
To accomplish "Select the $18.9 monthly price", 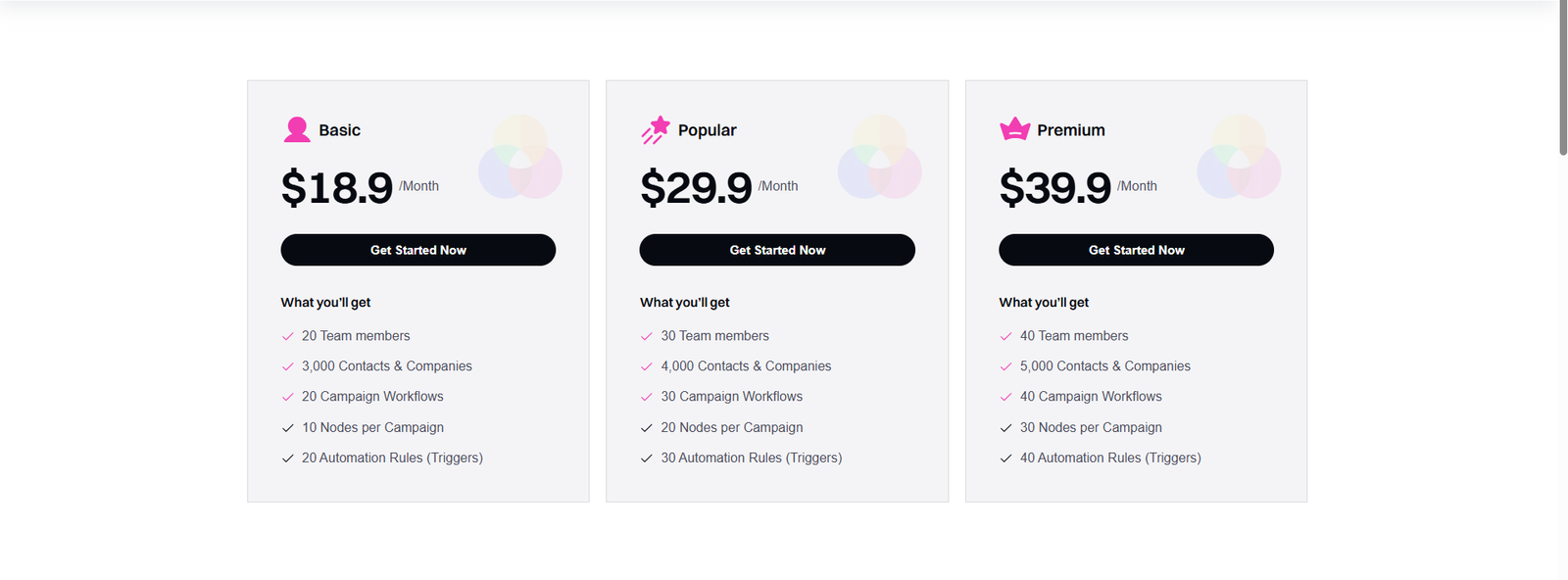I will pos(337,187).
